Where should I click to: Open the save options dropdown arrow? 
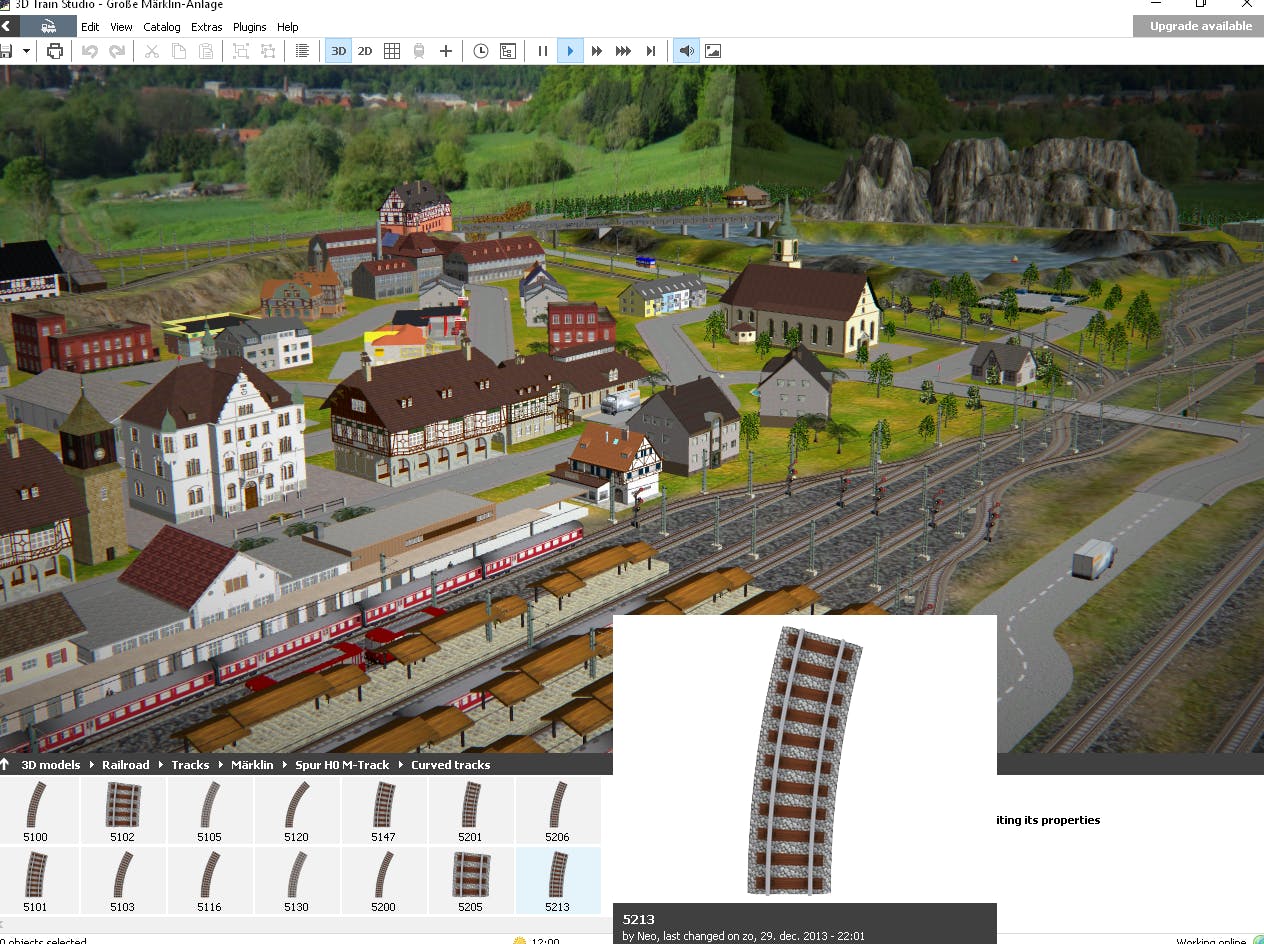click(x=26, y=50)
